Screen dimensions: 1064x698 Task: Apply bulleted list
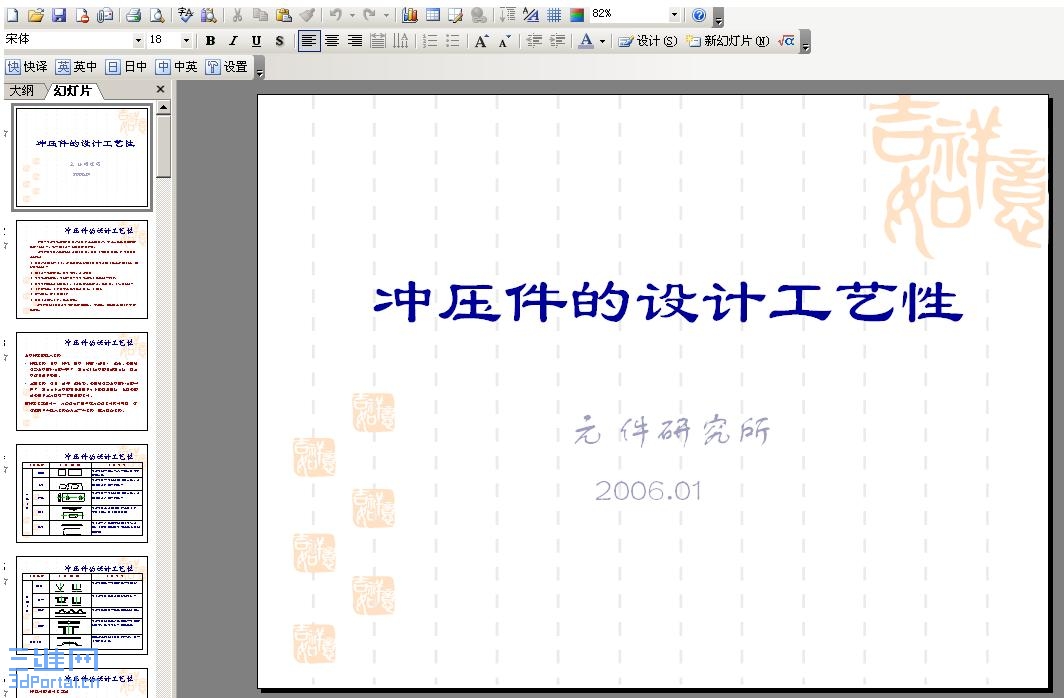pyautogui.click(x=453, y=41)
